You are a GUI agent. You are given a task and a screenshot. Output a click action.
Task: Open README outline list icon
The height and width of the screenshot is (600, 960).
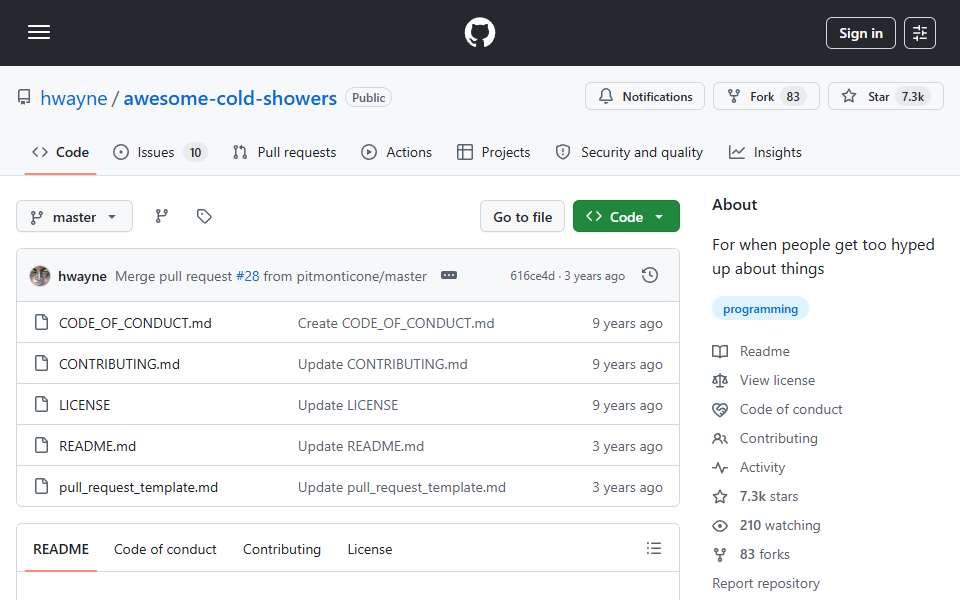653,548
